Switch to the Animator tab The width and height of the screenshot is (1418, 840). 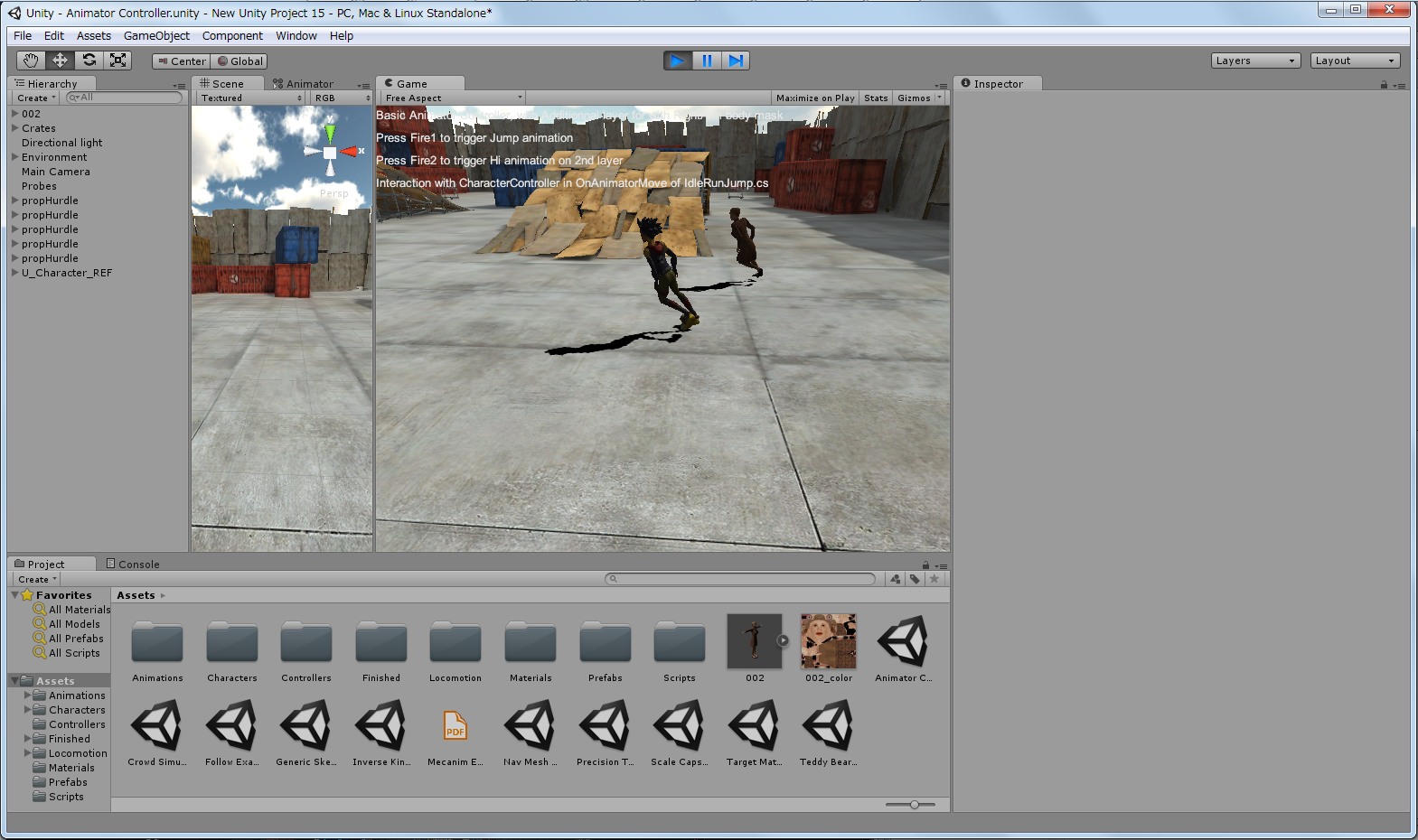click(x=304, y=83)
